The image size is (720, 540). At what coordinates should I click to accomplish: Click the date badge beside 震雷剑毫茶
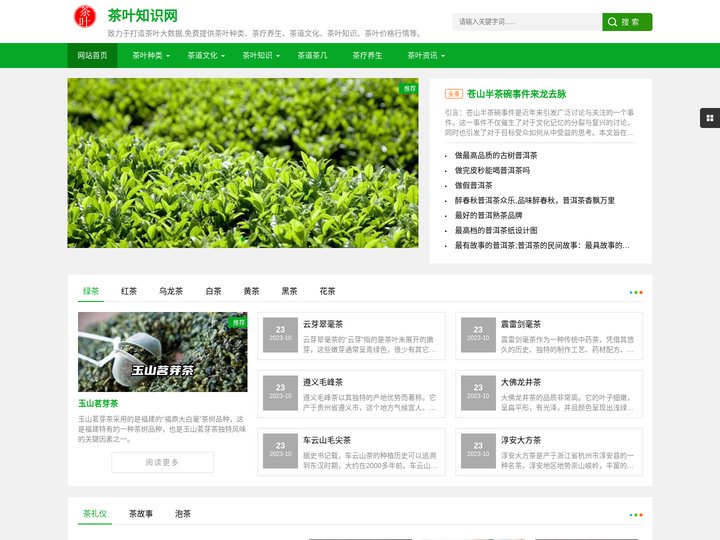tap(478, 335)
